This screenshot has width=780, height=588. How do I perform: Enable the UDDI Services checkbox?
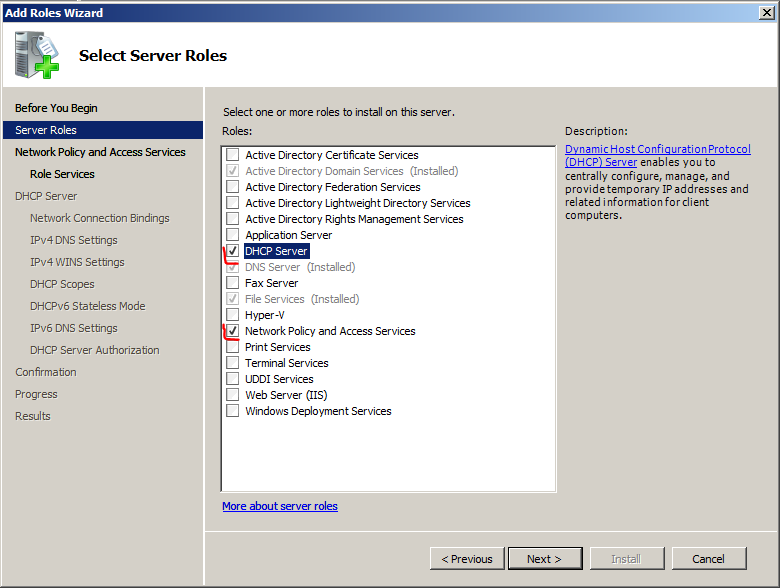click(x=232, y=379)
